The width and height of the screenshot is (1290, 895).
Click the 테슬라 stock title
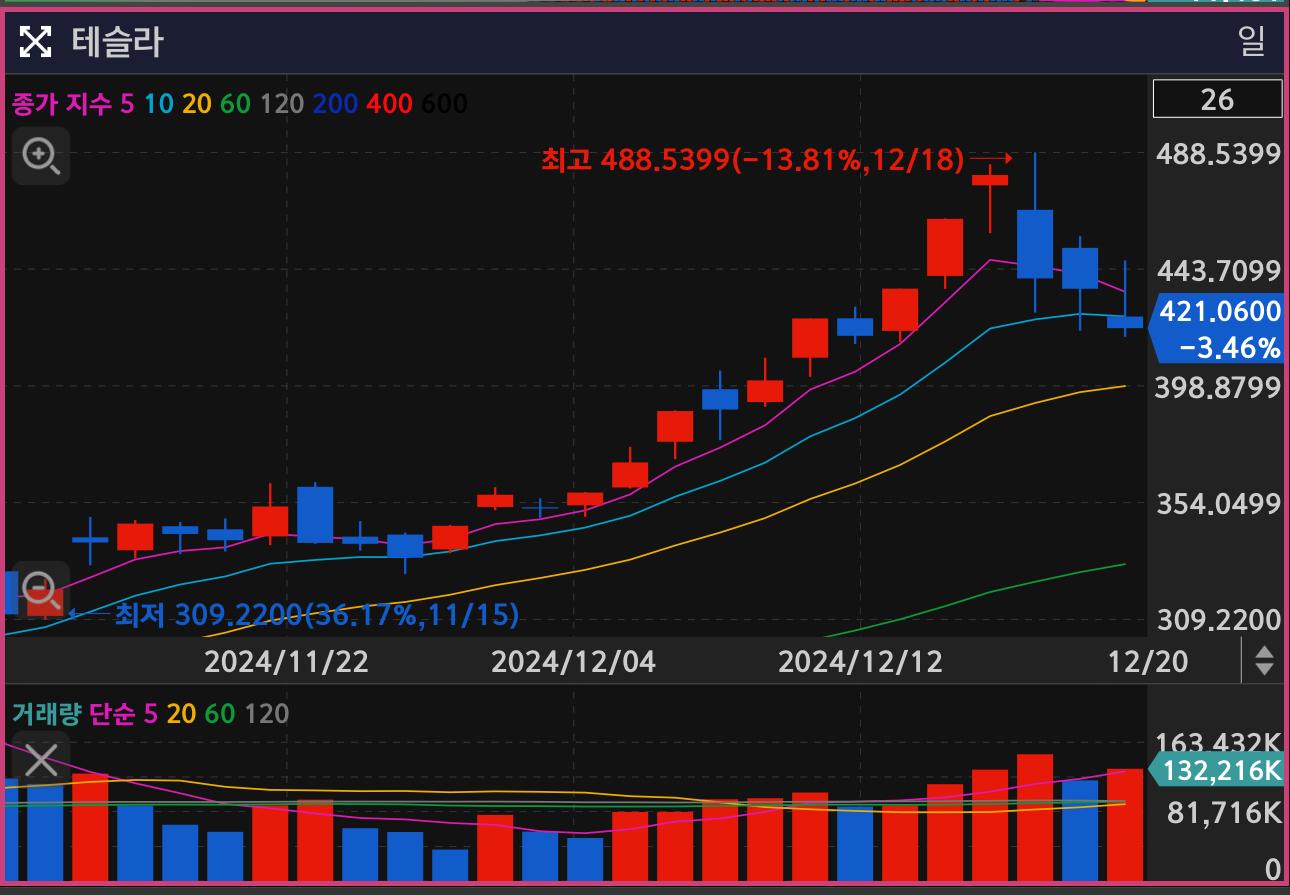point(117,42)
